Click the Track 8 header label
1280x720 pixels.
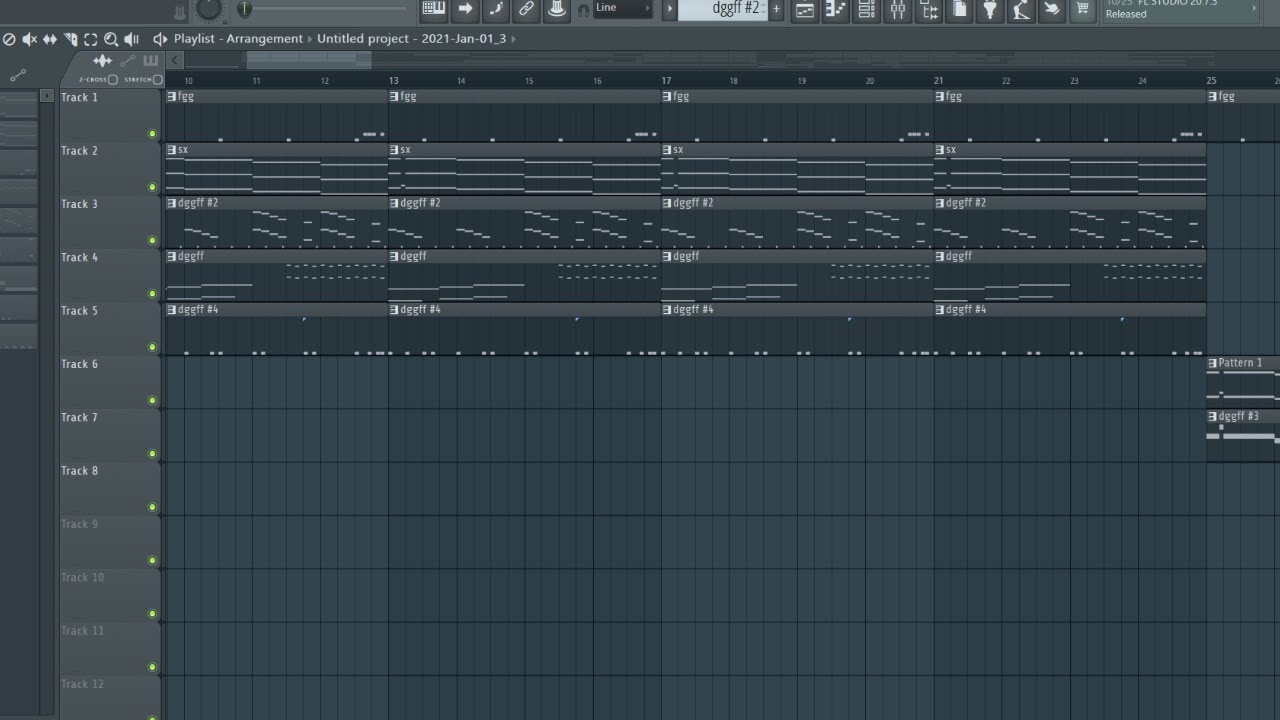point(80,471)
